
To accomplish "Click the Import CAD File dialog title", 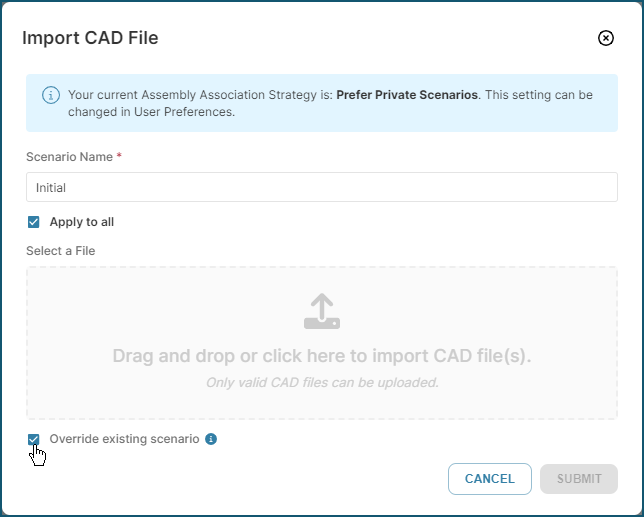I will tap(90, 38).
